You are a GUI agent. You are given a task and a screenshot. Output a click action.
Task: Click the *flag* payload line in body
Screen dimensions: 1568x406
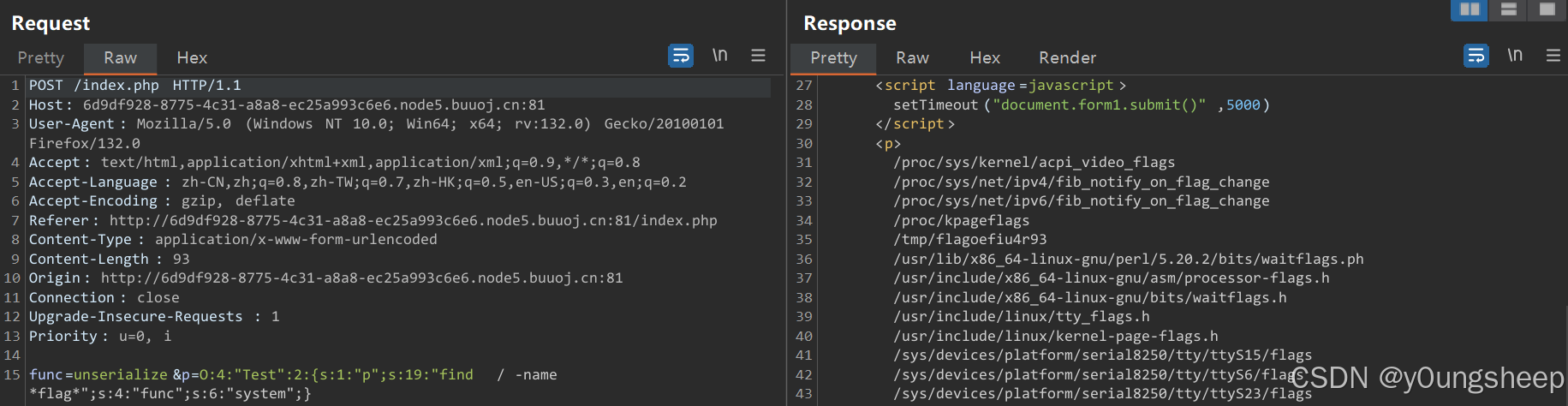(x=170, y=394)
